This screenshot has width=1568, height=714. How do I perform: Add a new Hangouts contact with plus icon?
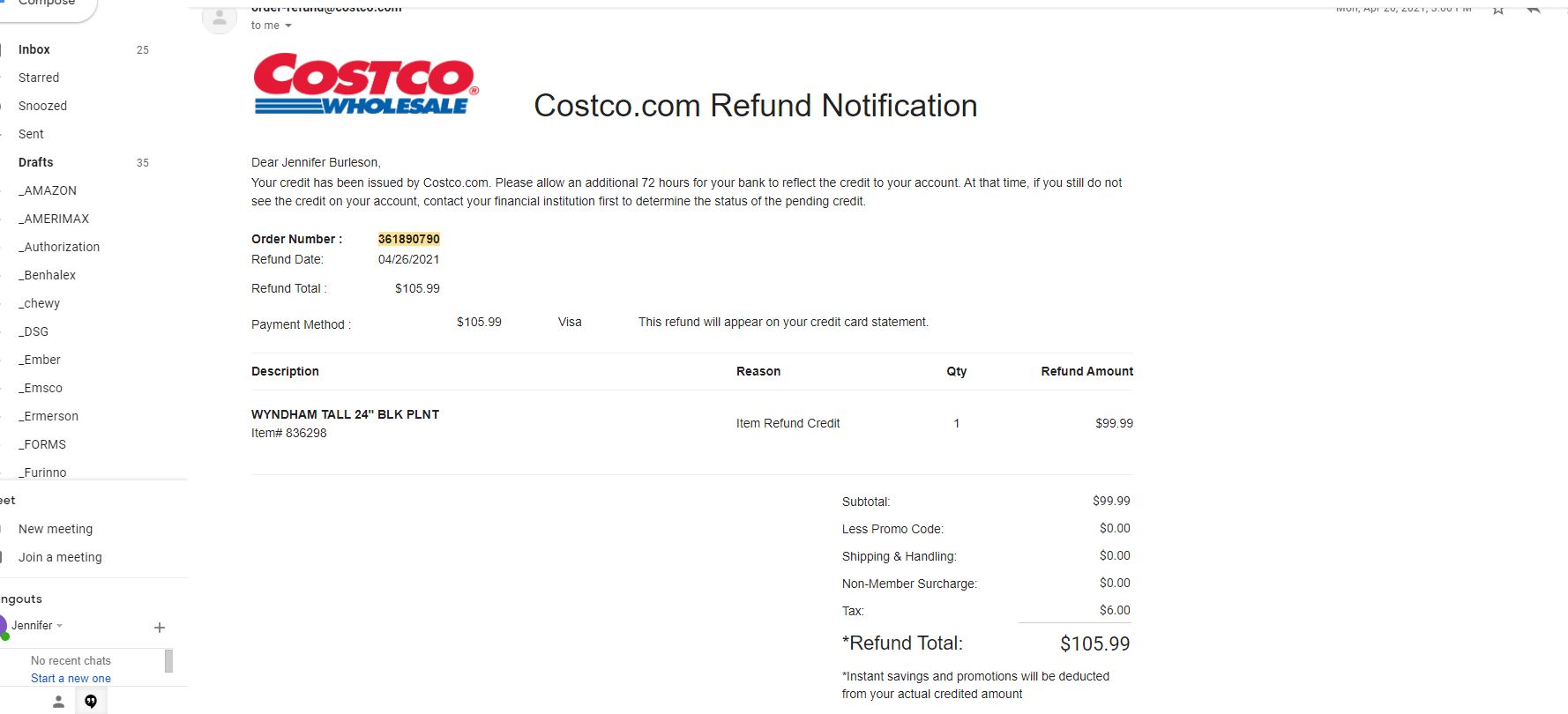(x=160, y=628)
